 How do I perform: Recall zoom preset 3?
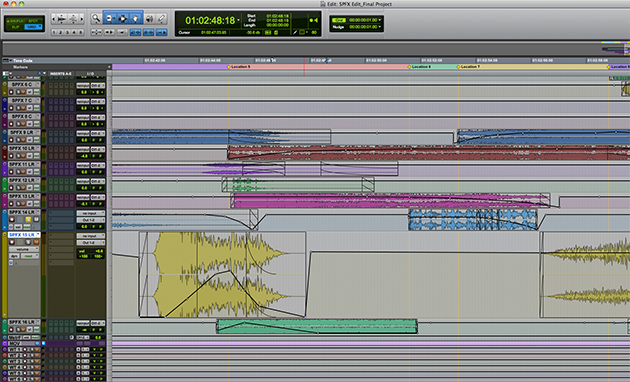68,32
